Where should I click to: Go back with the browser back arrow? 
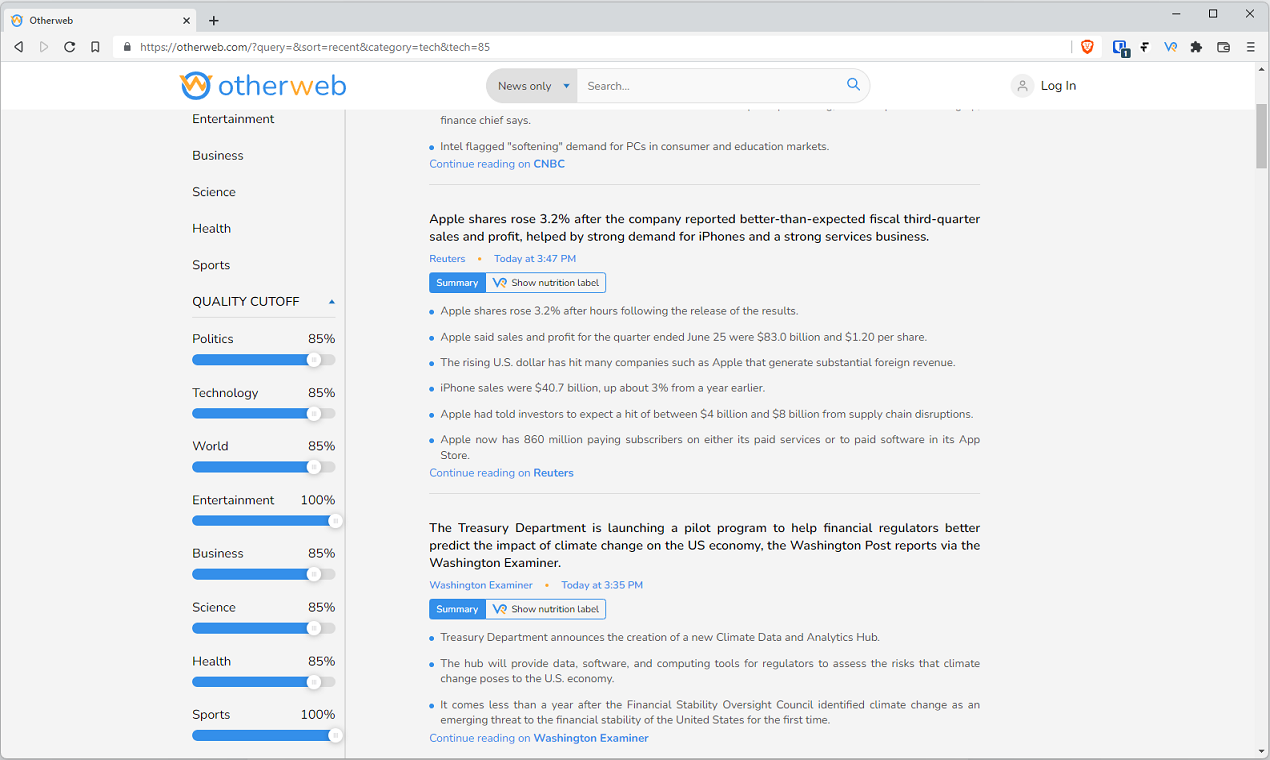click(x=18, y=47)
